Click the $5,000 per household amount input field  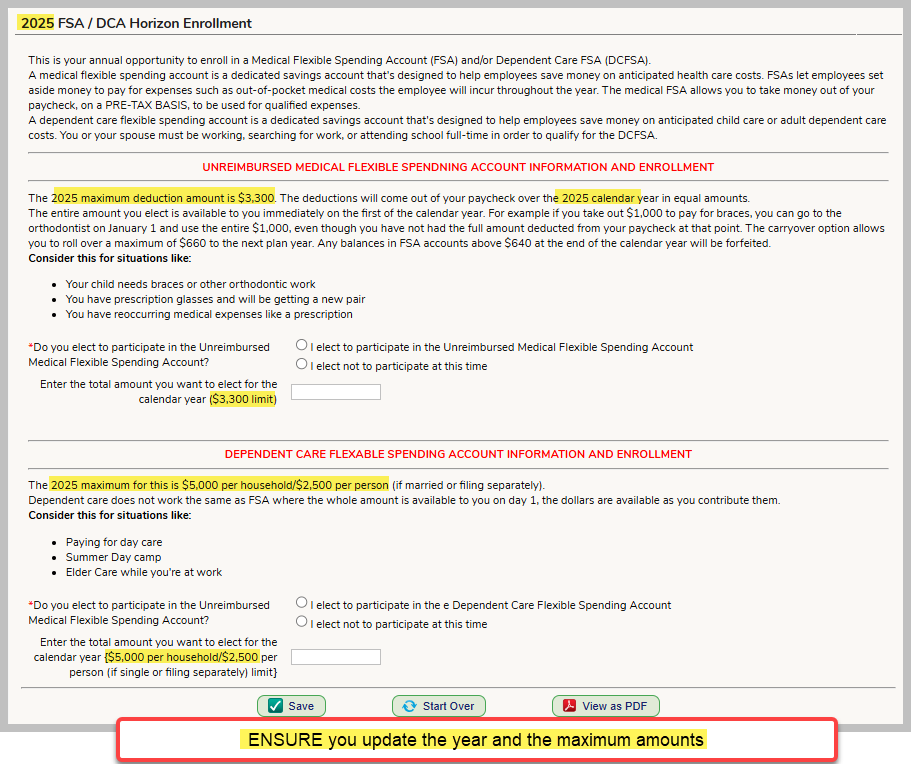(x=336, y=657)
